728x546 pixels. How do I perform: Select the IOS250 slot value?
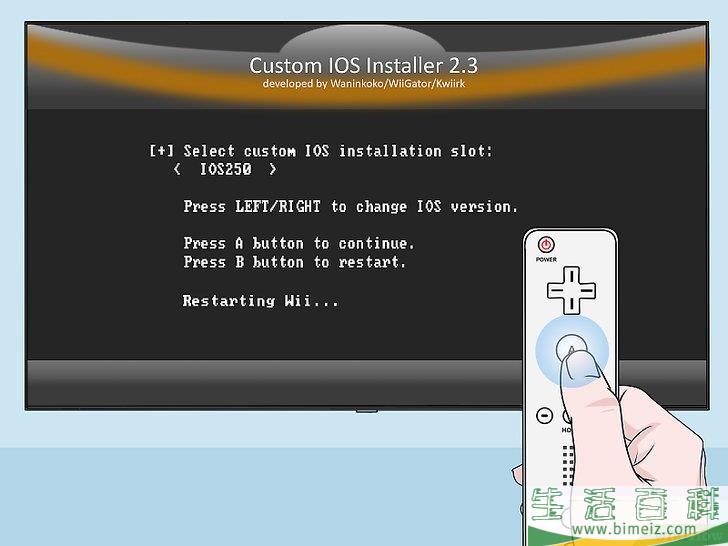coord(226,169)
